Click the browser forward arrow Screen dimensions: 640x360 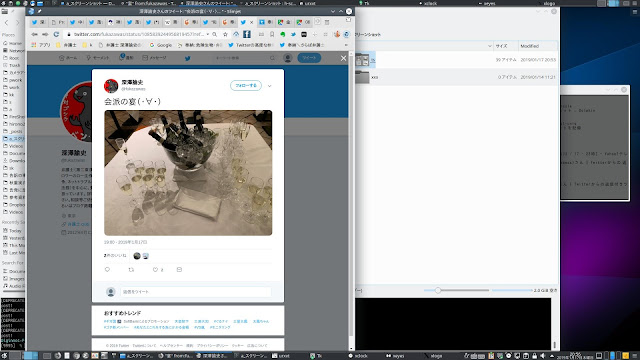pyautogui.click(x=45, y=34)
